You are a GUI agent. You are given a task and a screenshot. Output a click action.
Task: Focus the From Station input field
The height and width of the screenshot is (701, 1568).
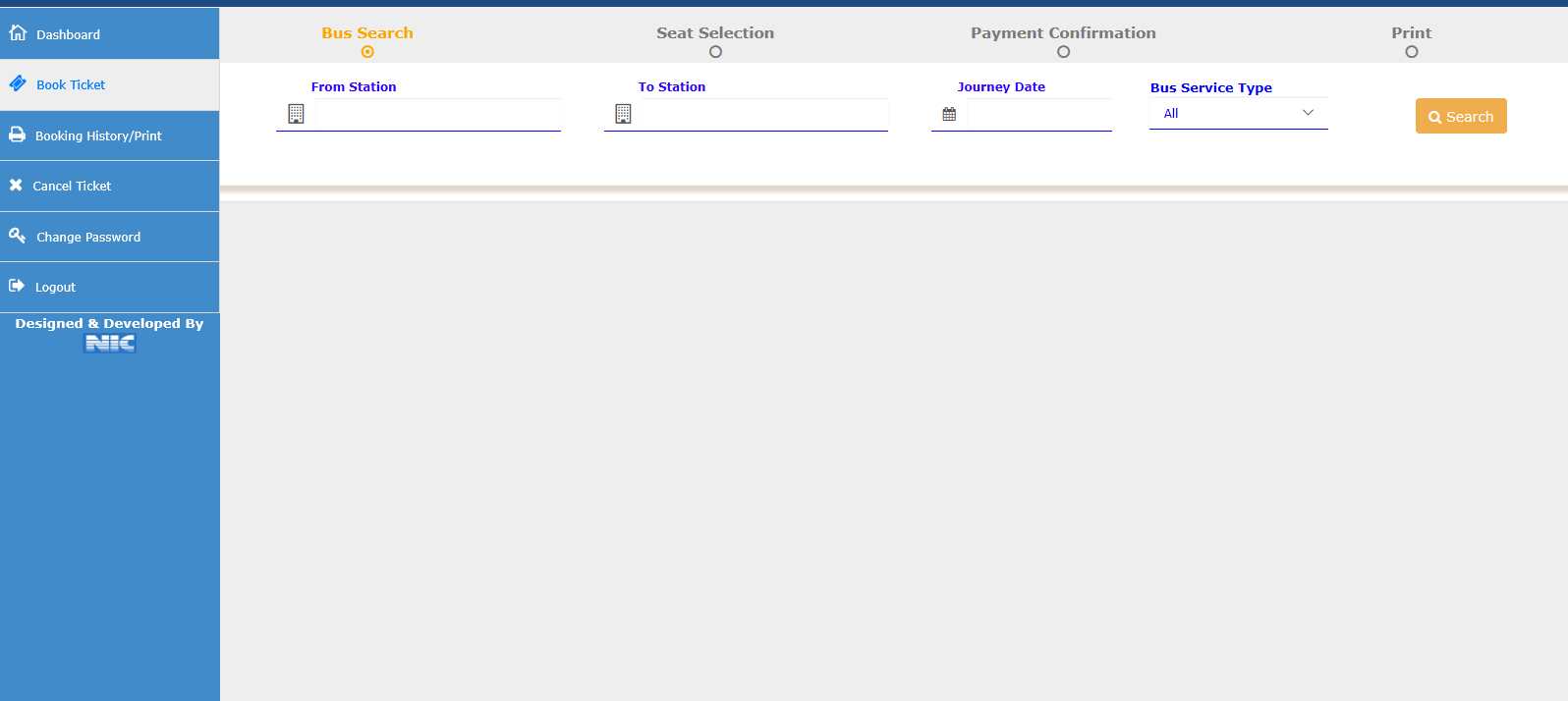coord(437,115)
